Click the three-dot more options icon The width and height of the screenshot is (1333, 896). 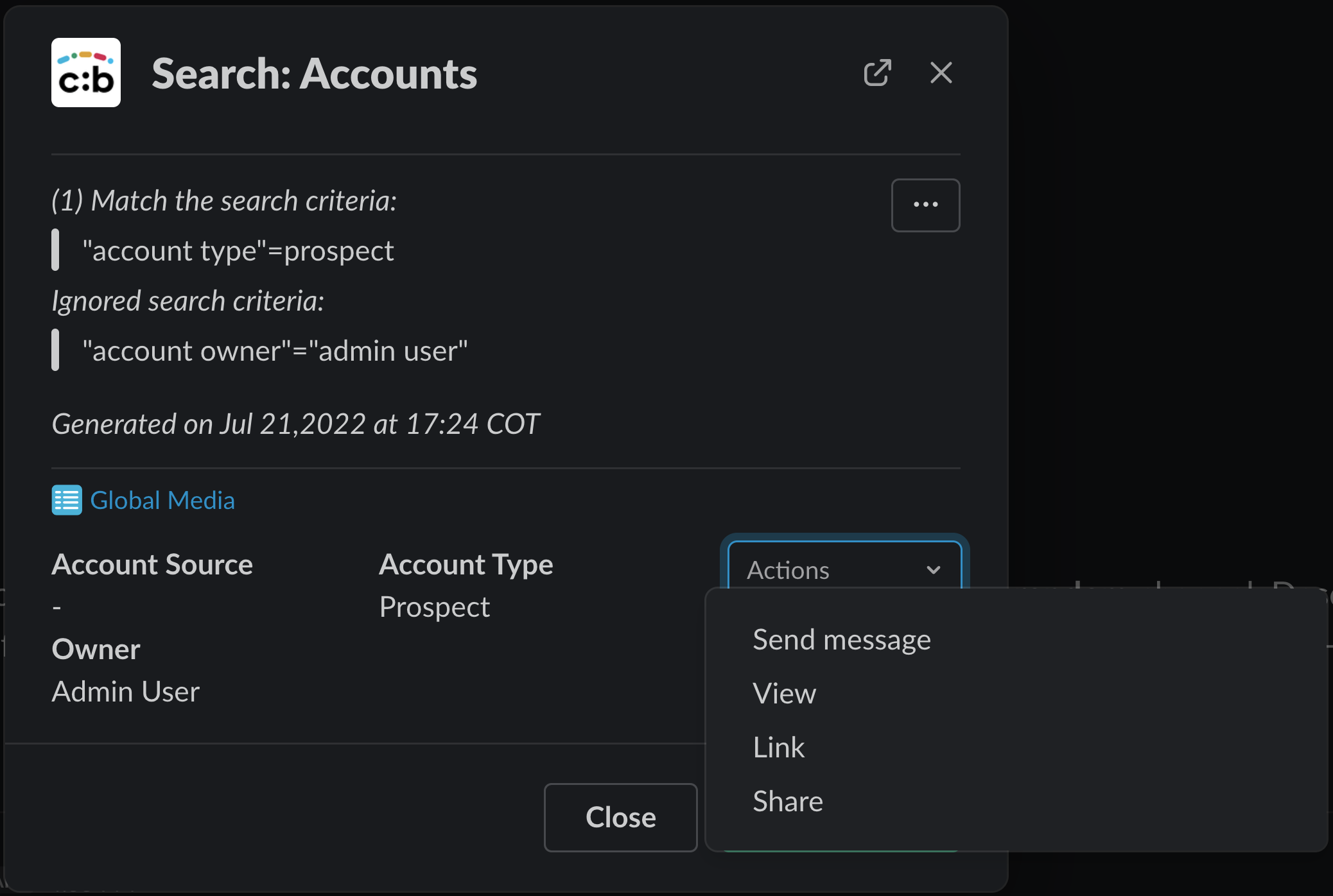[926, 205]
